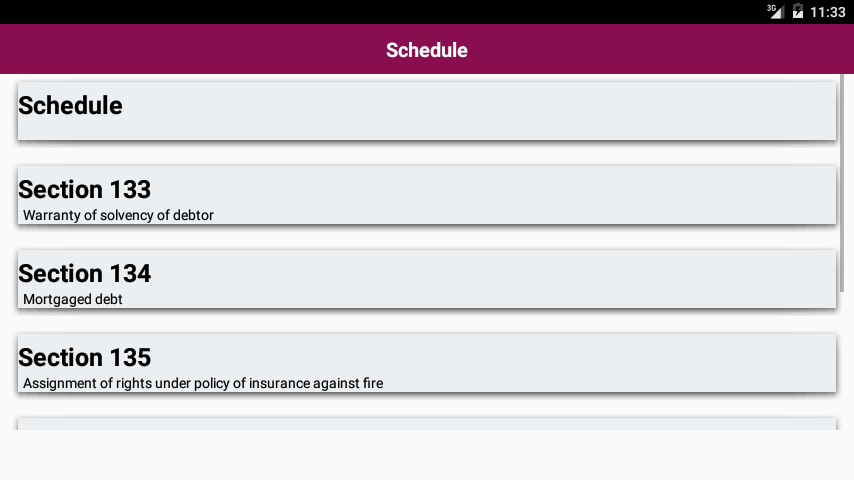
Task: Open the Section 133 heading
Action: coord(85,189)
